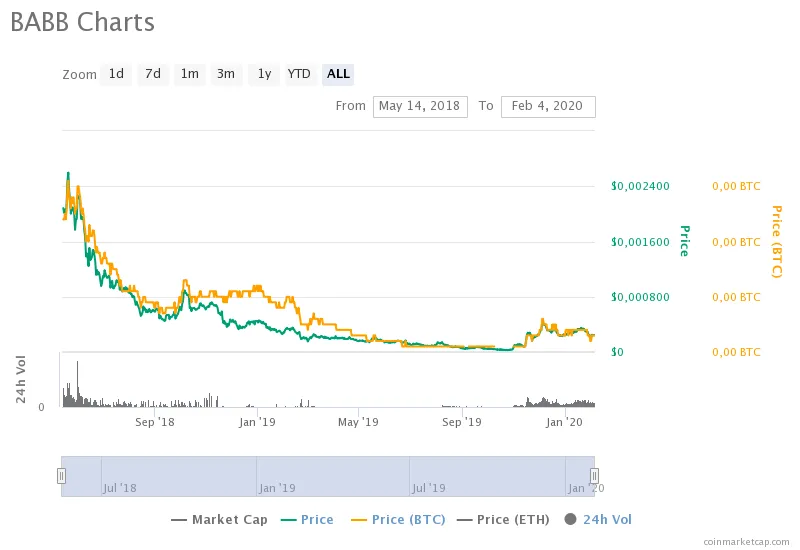Screen dimensions: 800x550
Task: Toggle the 24h Vol series
Action: pos(598,519)
